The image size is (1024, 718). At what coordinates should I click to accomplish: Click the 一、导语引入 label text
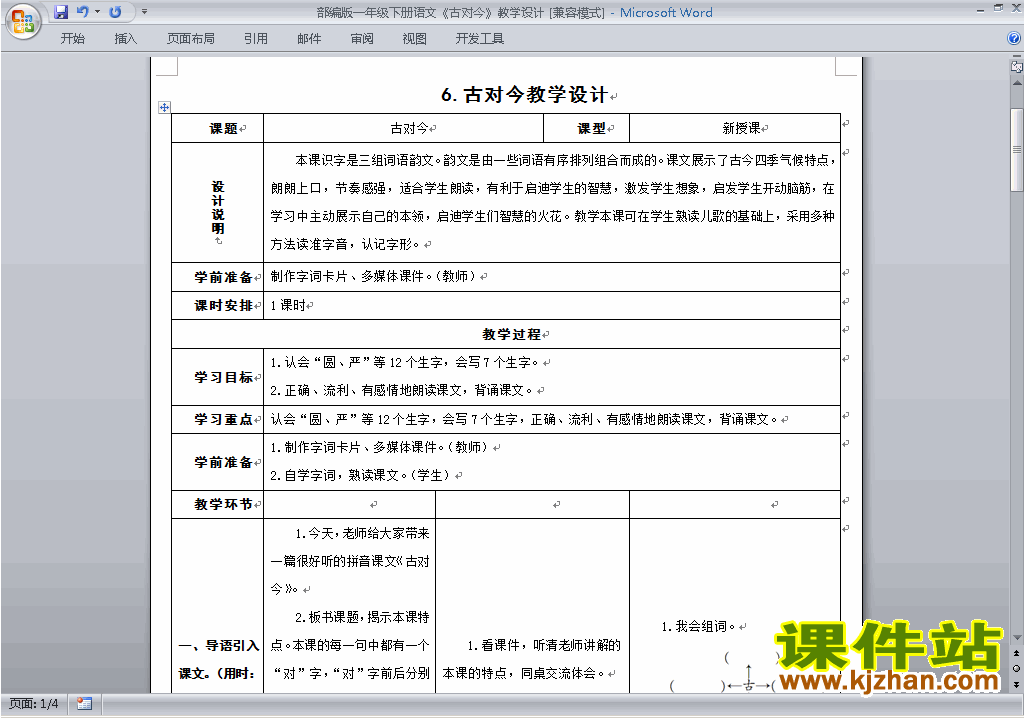click(x=219, y=645)
